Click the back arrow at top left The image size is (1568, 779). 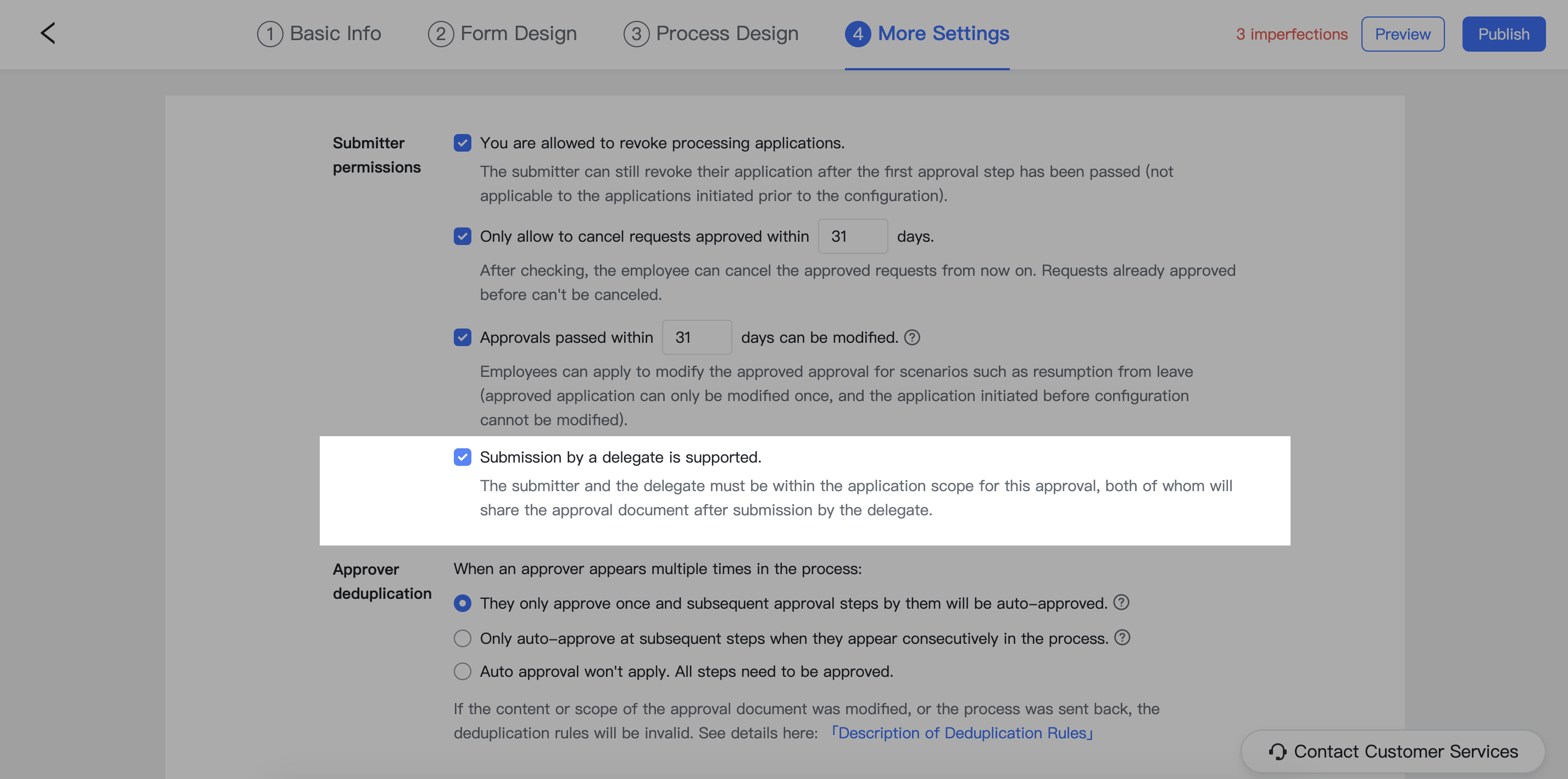point(48,34)
